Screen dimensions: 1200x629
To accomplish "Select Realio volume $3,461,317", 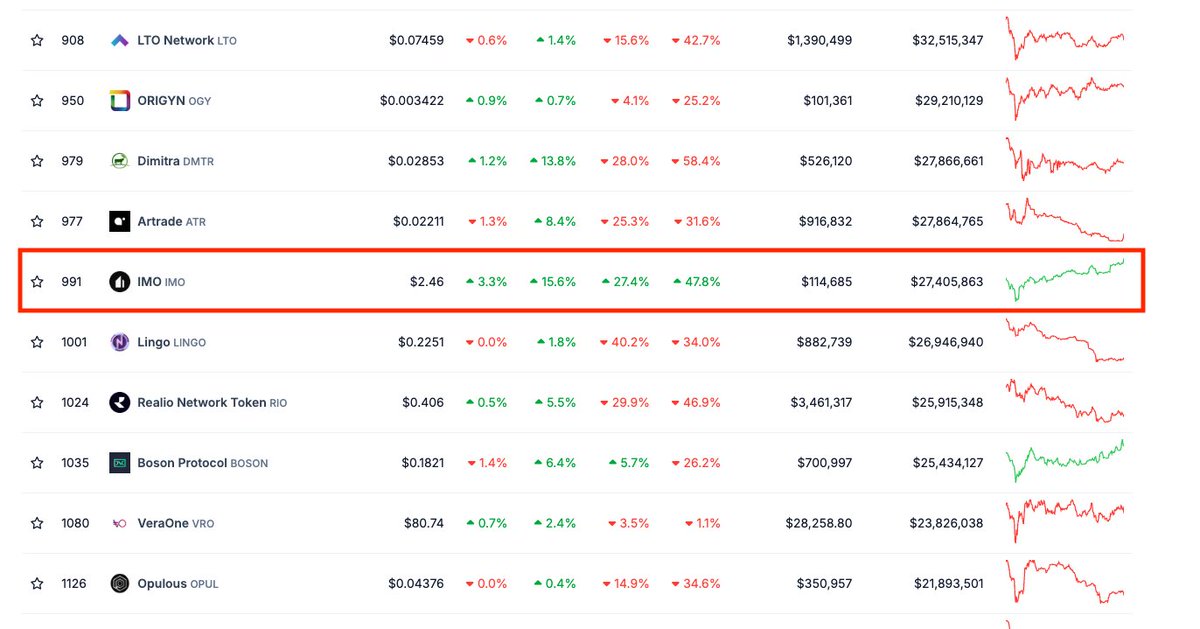I will (x=821, y=402).
